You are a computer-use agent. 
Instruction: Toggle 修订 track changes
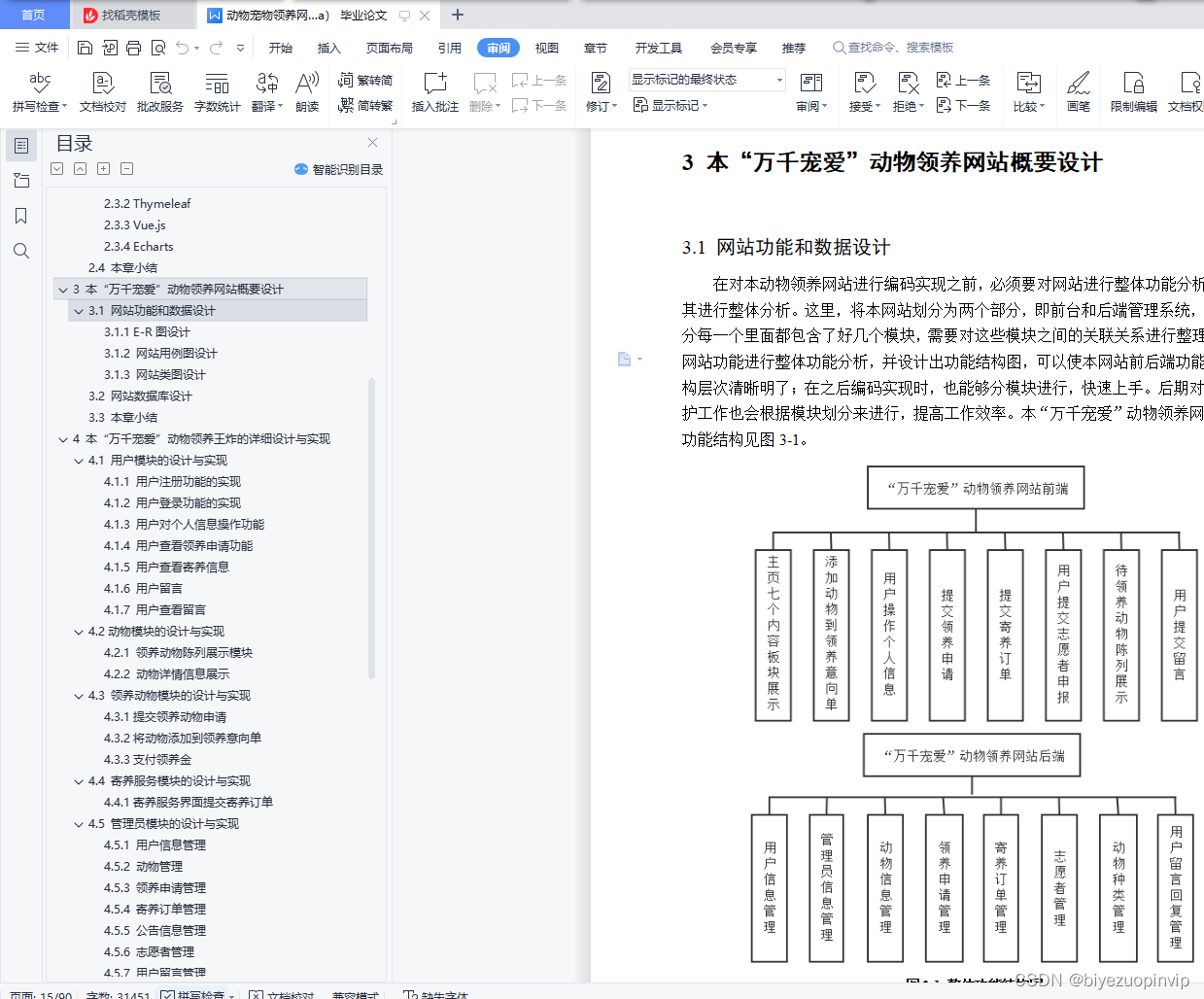601,92
